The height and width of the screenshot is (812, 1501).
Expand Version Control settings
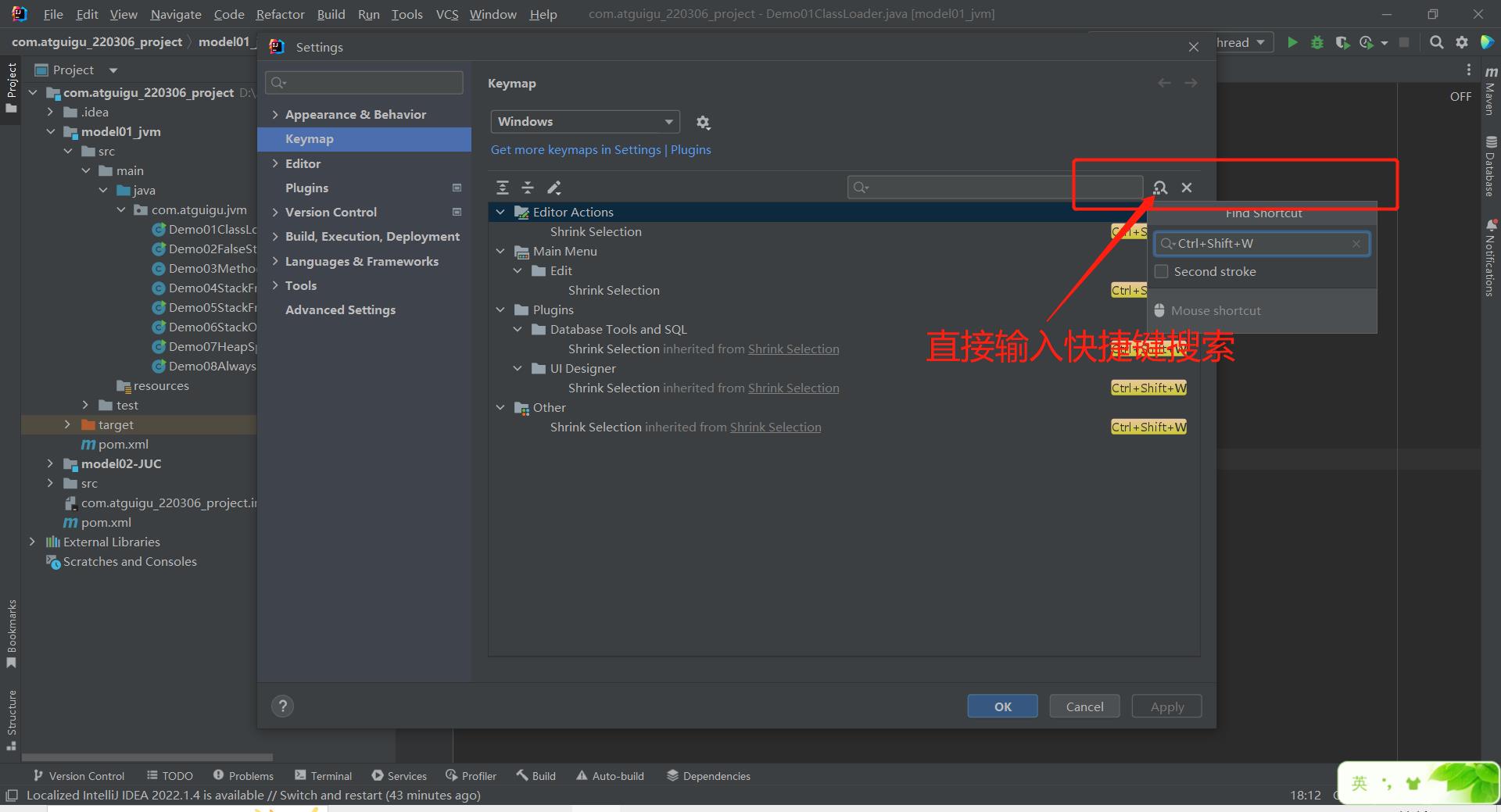(275, 212)
